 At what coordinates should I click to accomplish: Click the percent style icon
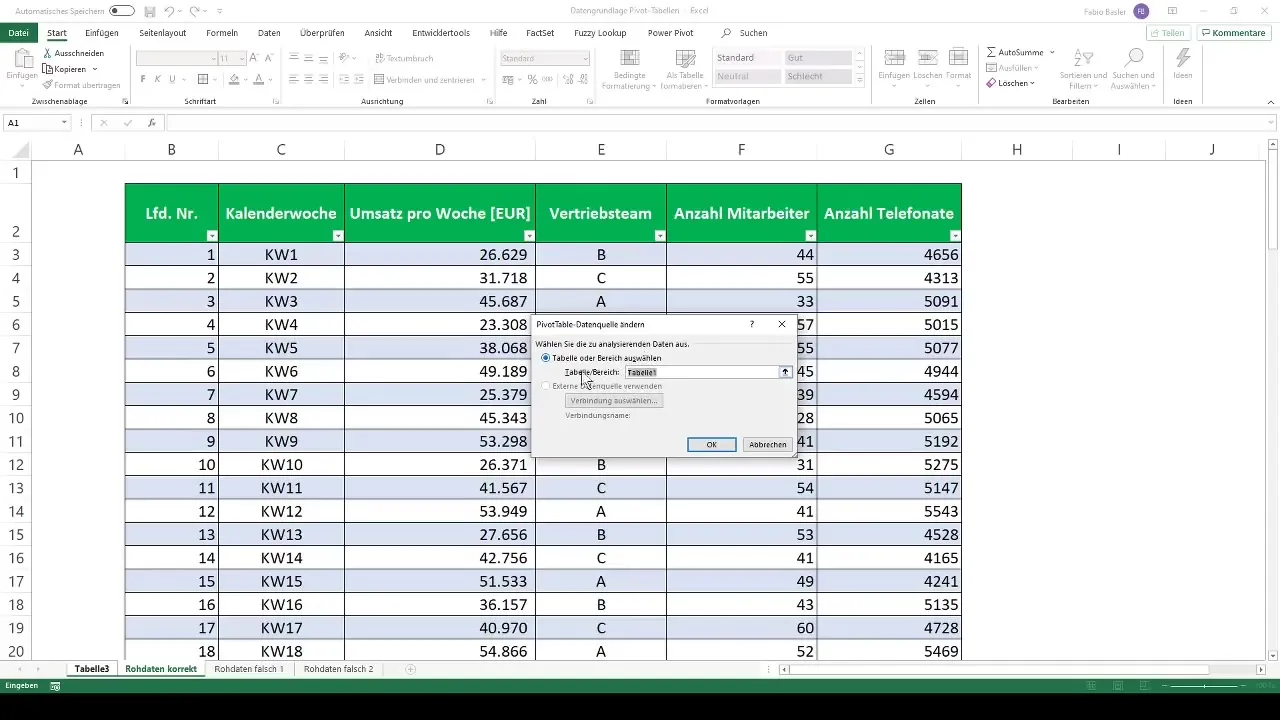coord(532,79)
